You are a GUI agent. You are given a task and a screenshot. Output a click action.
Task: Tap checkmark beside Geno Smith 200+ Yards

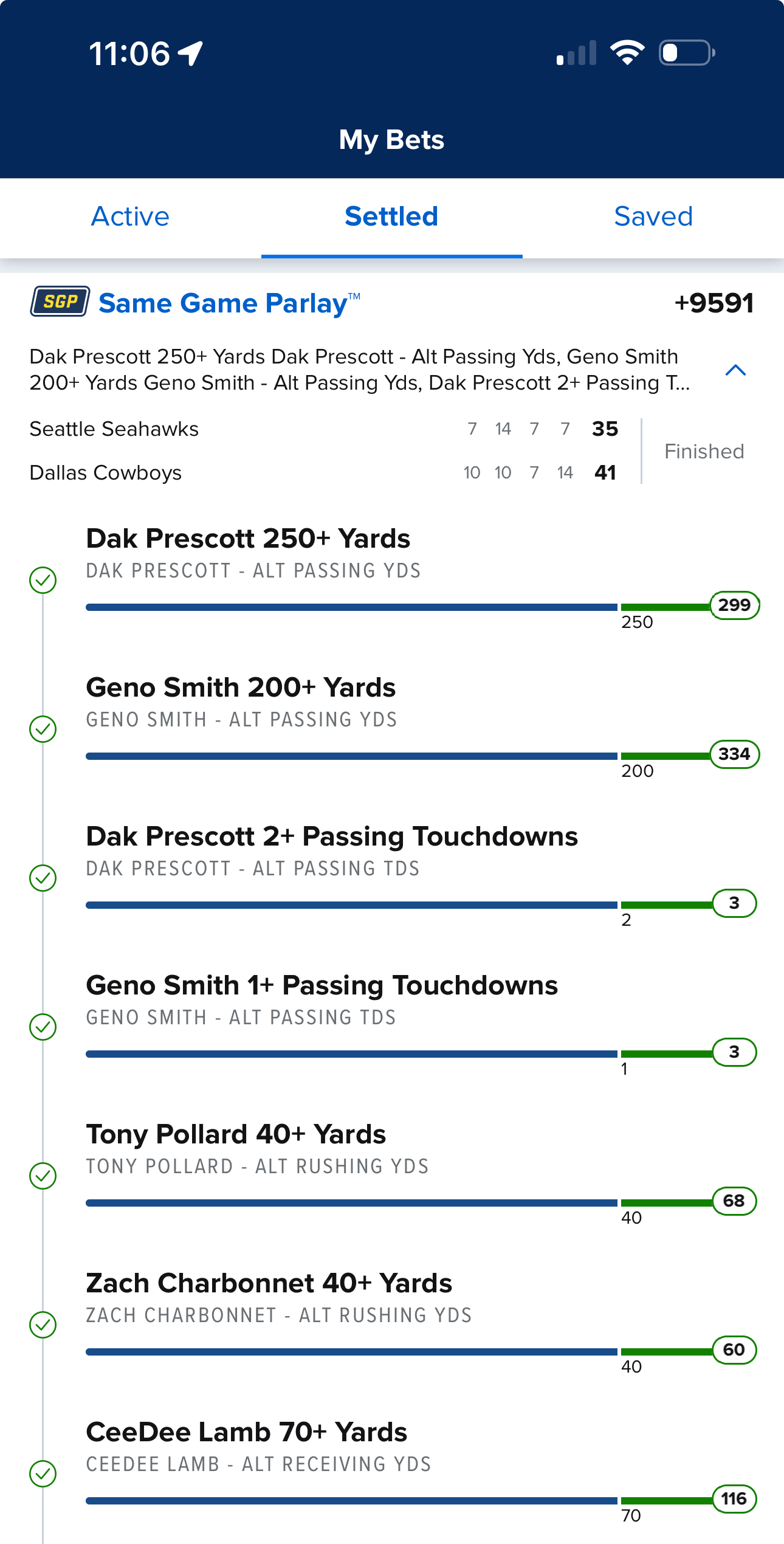pyautogui.click(x=43, y=729)
